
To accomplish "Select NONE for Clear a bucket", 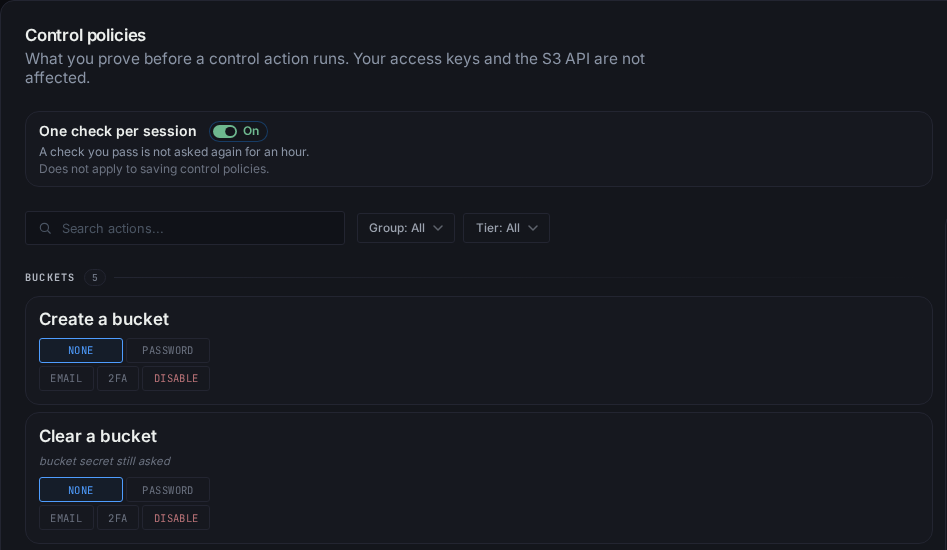I will 81,490.
